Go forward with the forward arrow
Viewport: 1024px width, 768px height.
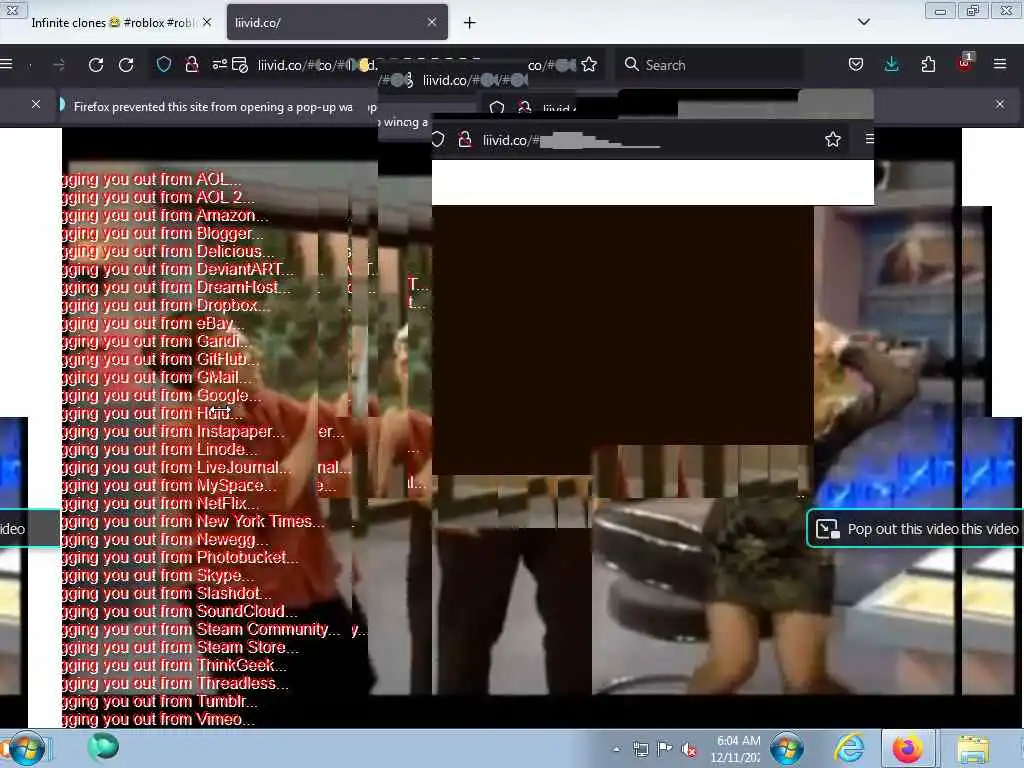coord(59,65)
